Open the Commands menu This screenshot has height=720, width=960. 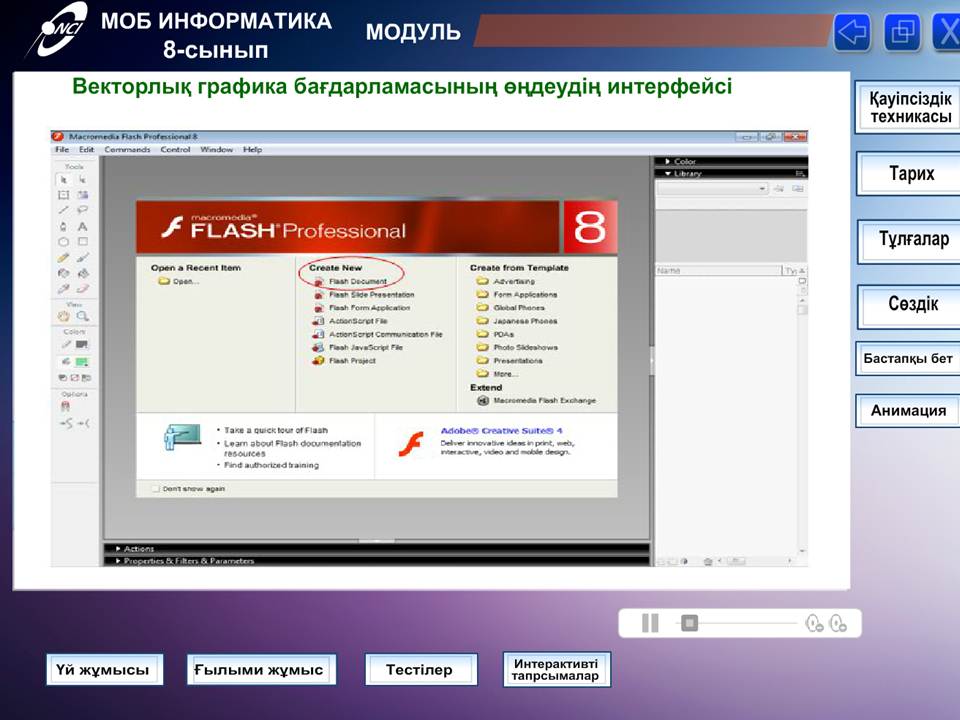[x=127, y=149]
